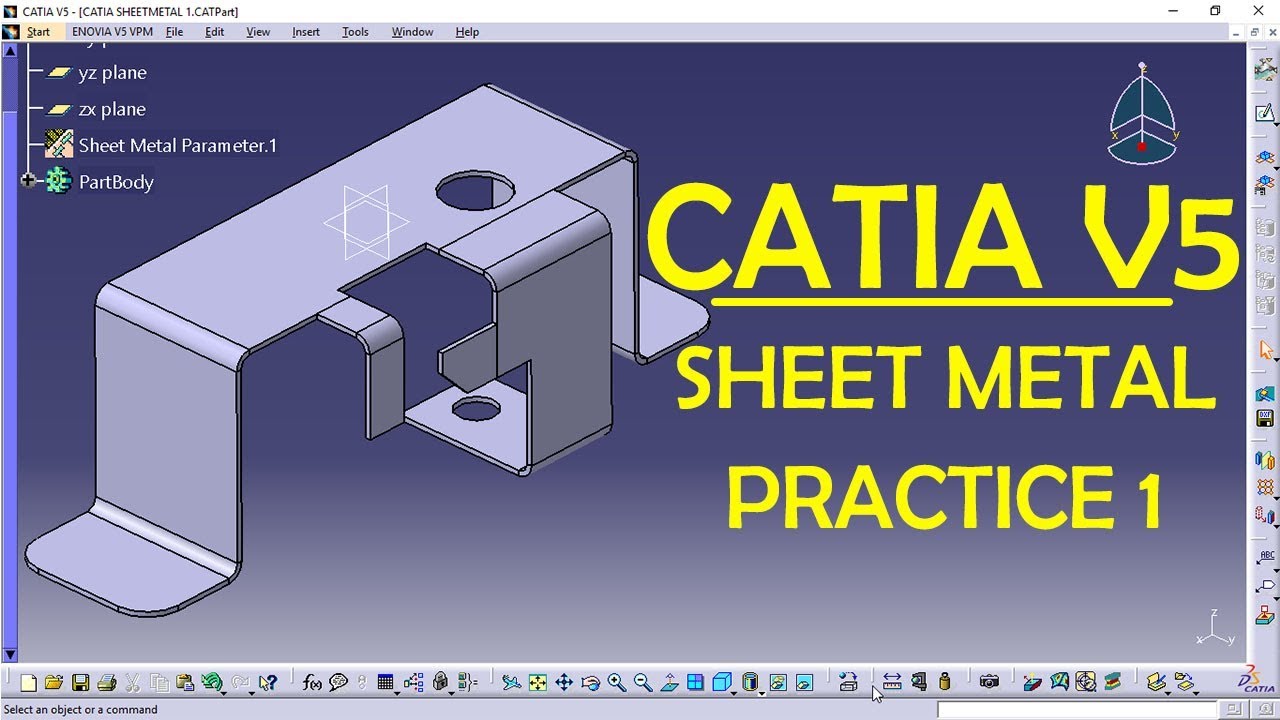Open the Window menu
The height and width of the screenshot is (720, 1280).
click(x=412, y=32)
